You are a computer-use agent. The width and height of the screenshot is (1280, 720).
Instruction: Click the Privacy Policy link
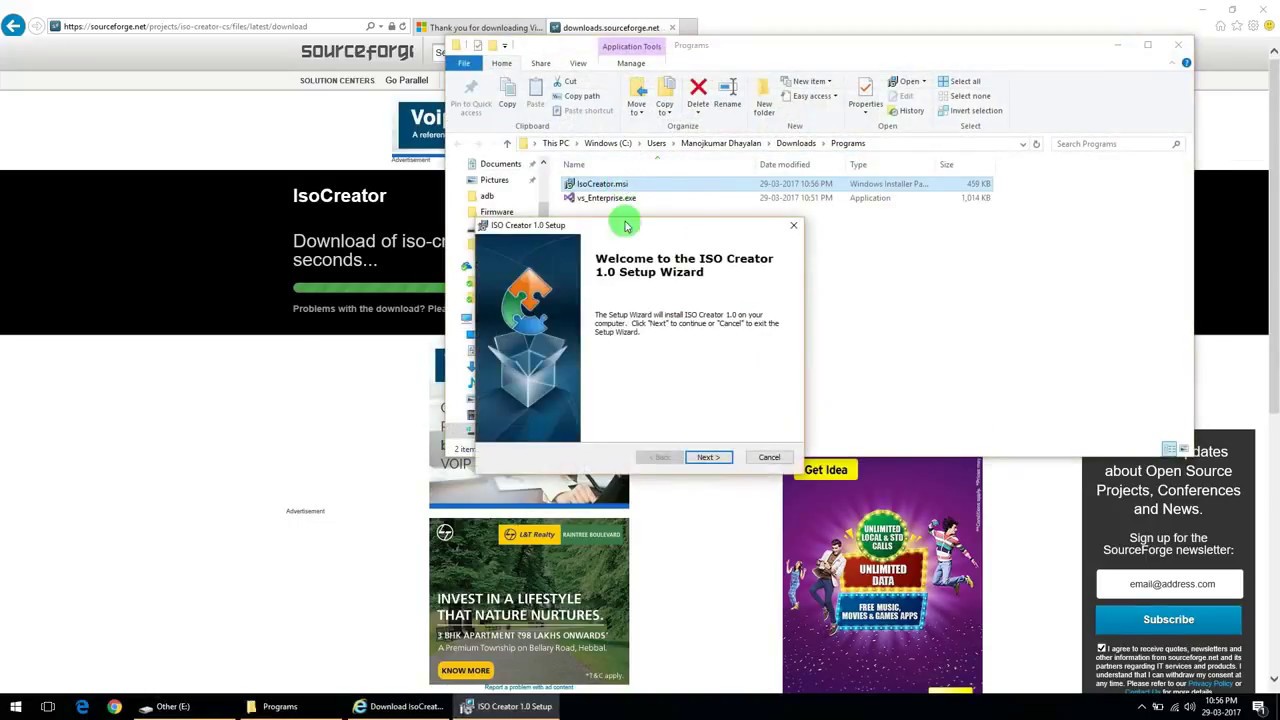[1210, 683]
